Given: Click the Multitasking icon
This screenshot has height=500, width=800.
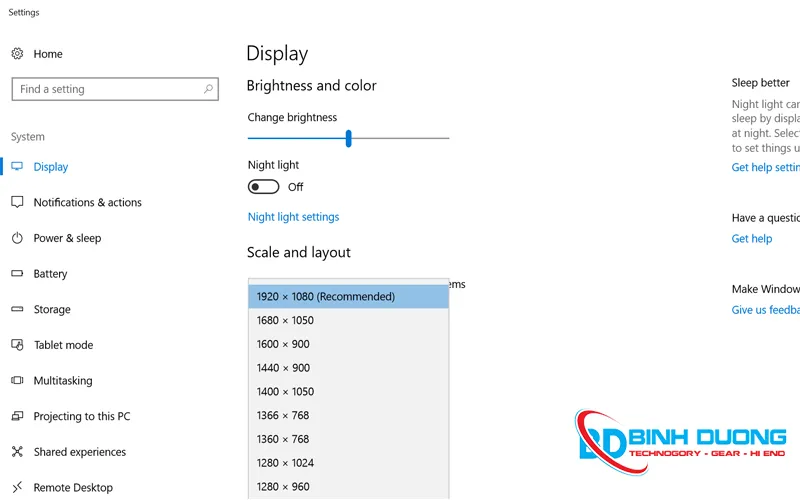Looking at the screenshot, I should coord(17,380).
